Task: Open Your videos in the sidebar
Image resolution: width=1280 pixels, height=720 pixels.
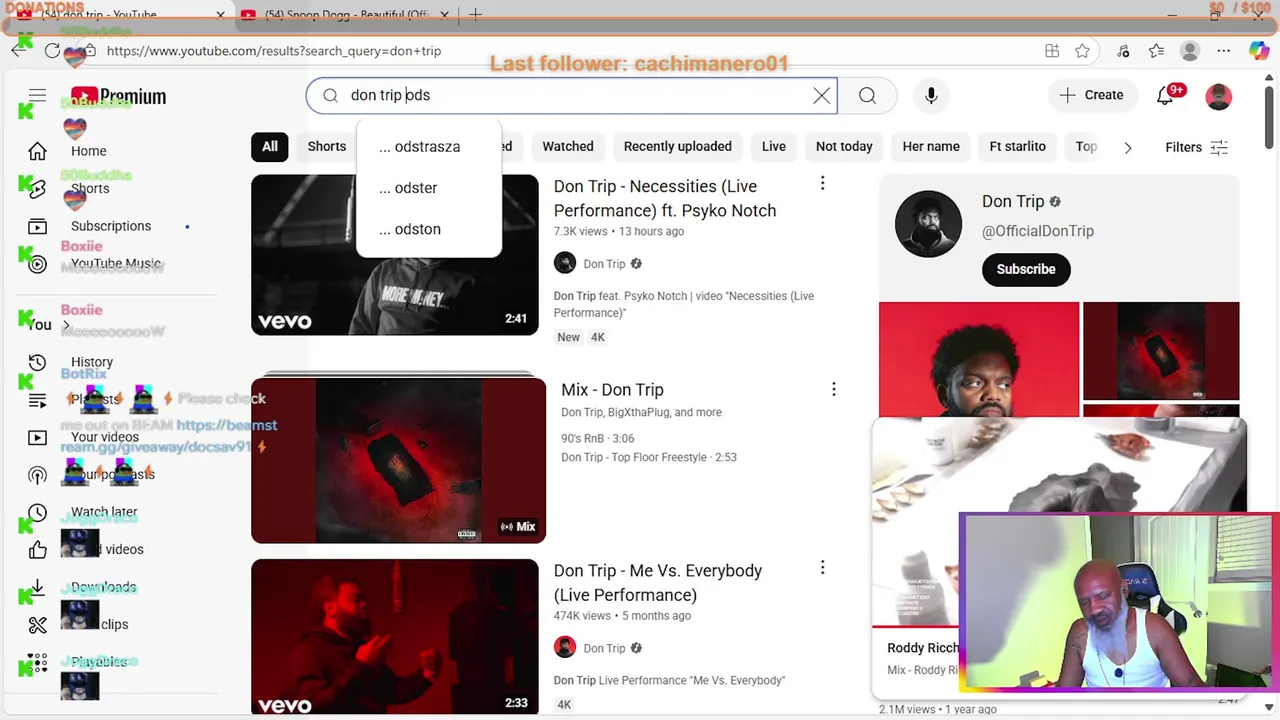Action: [x=104, y=437]
